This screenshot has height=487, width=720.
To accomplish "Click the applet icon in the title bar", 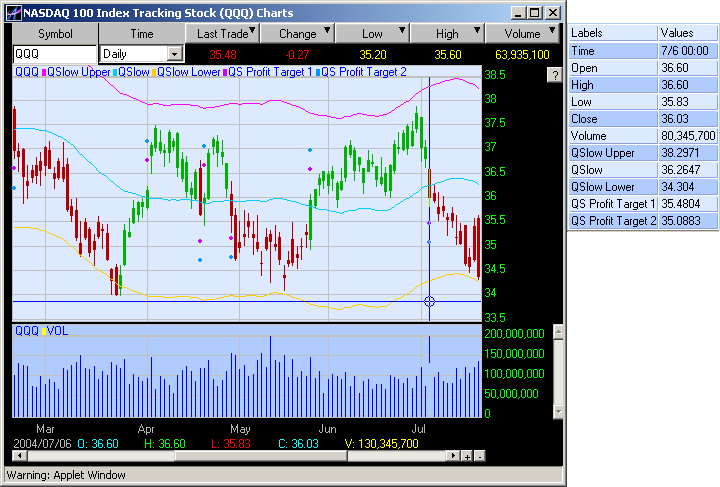I will point(13,13).
